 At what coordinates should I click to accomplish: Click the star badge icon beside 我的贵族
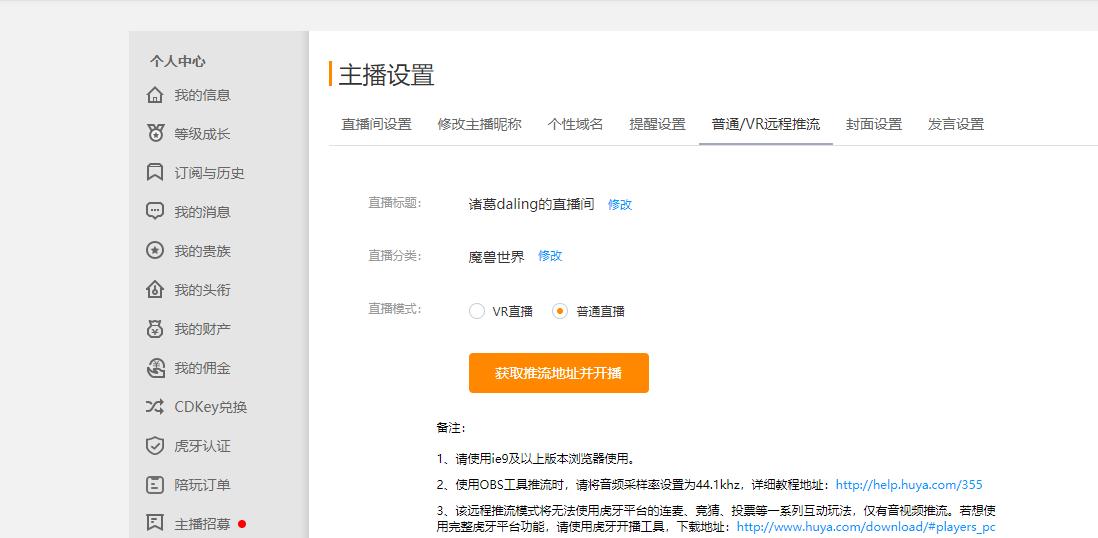(x=155, y=251)
